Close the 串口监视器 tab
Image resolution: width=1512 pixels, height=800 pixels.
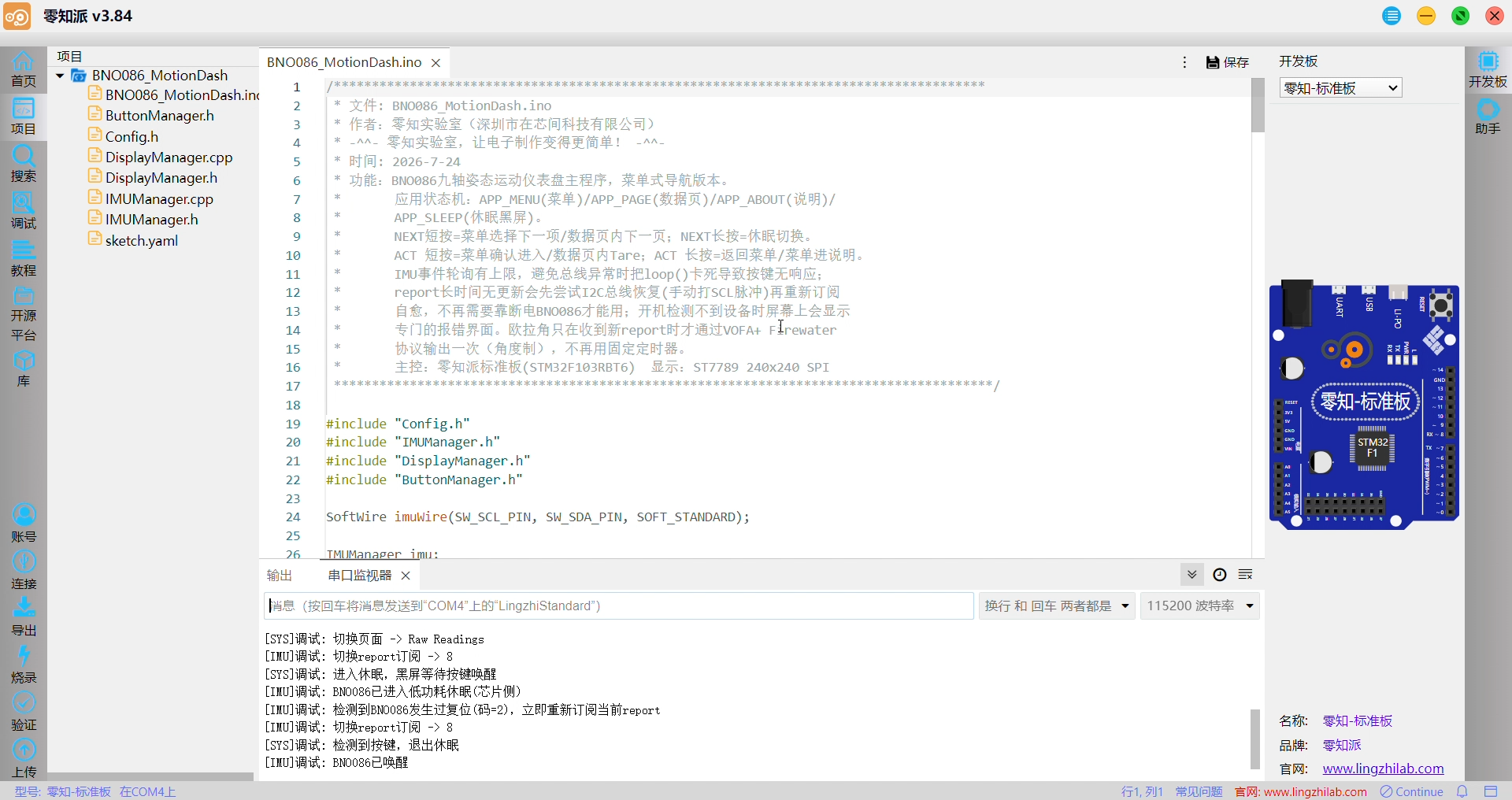(406, 576)
